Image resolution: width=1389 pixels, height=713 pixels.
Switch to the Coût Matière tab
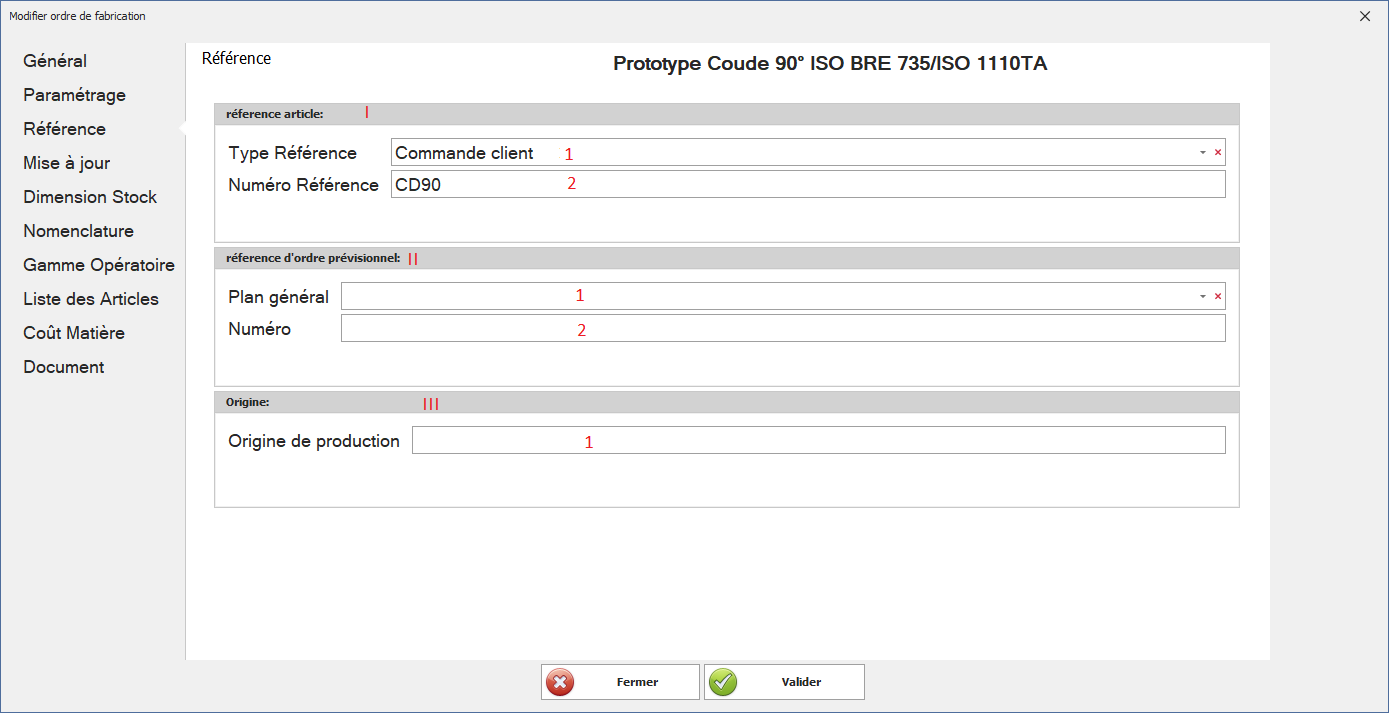74,333
